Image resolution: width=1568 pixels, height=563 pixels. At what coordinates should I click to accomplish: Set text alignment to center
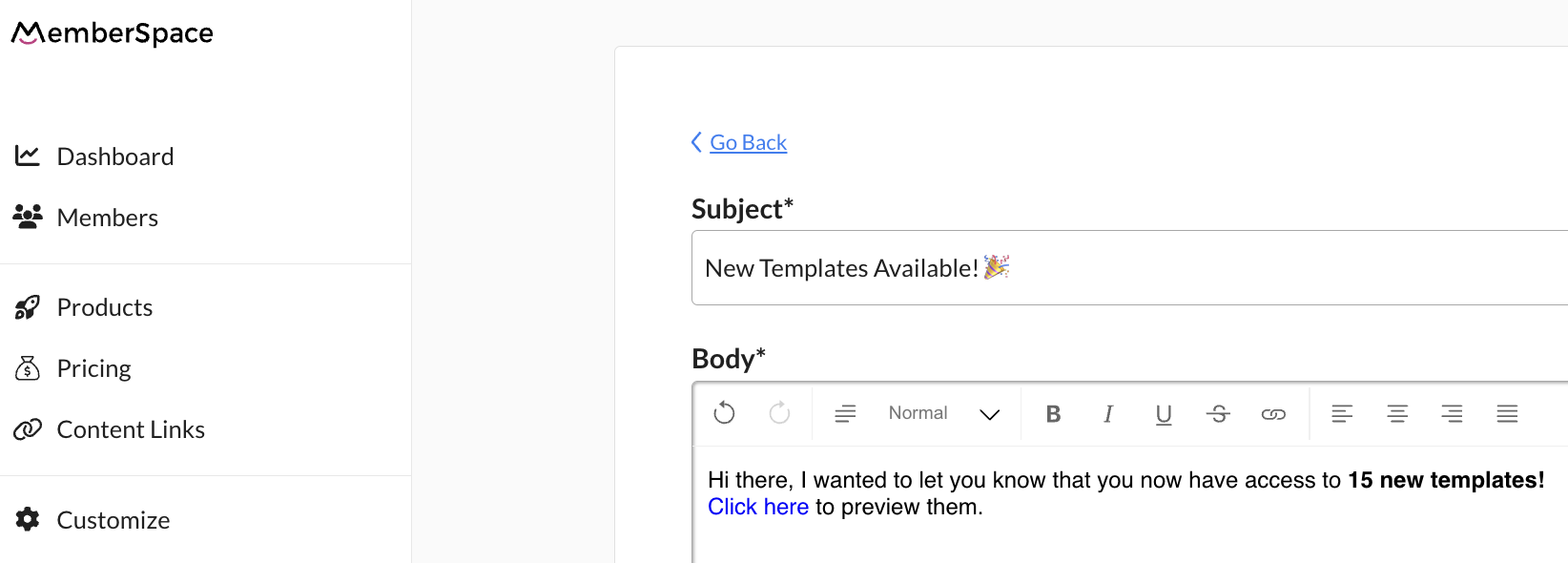pos(1397,413)
